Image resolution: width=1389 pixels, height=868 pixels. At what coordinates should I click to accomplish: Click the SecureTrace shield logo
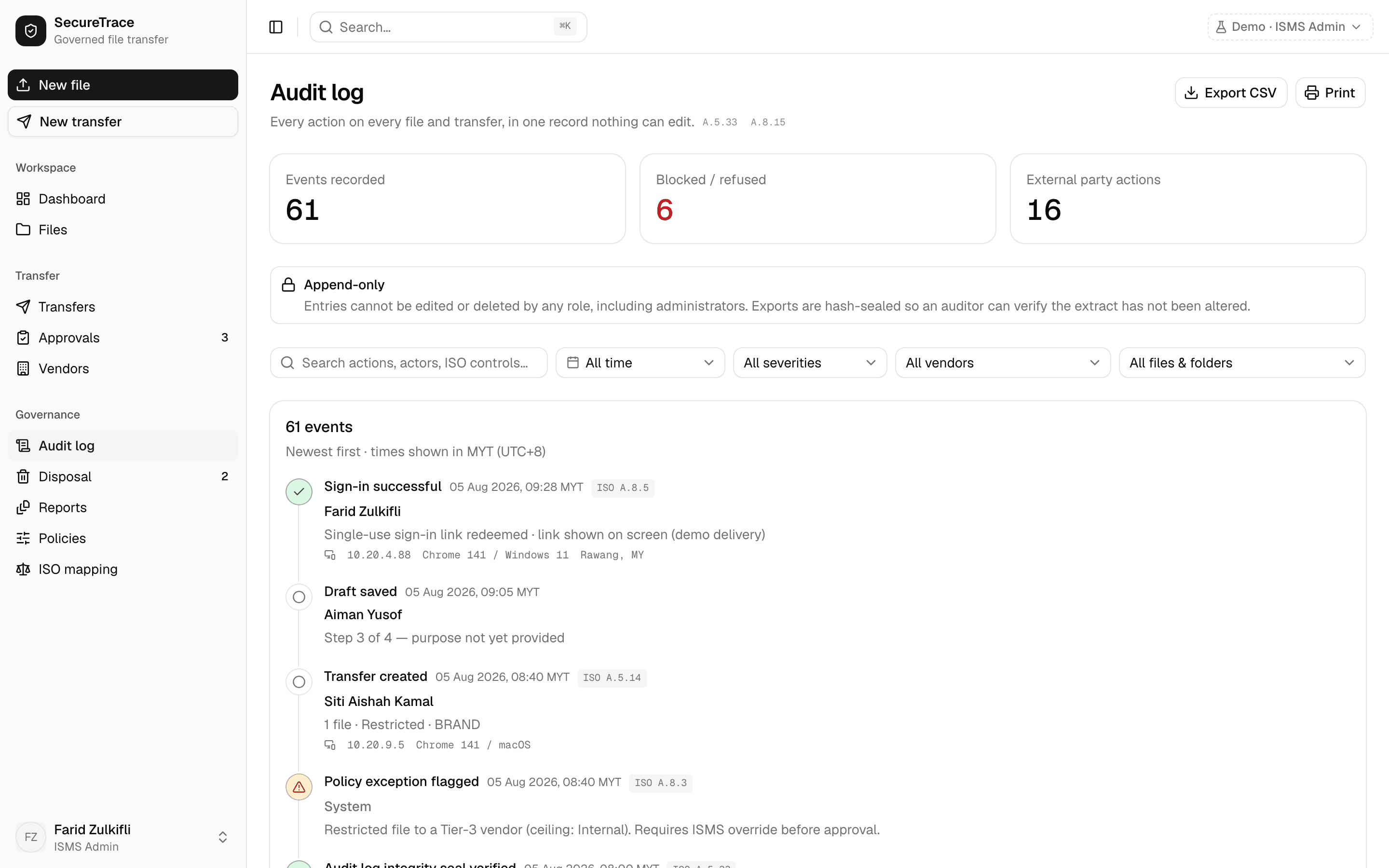tap(31, 30)
